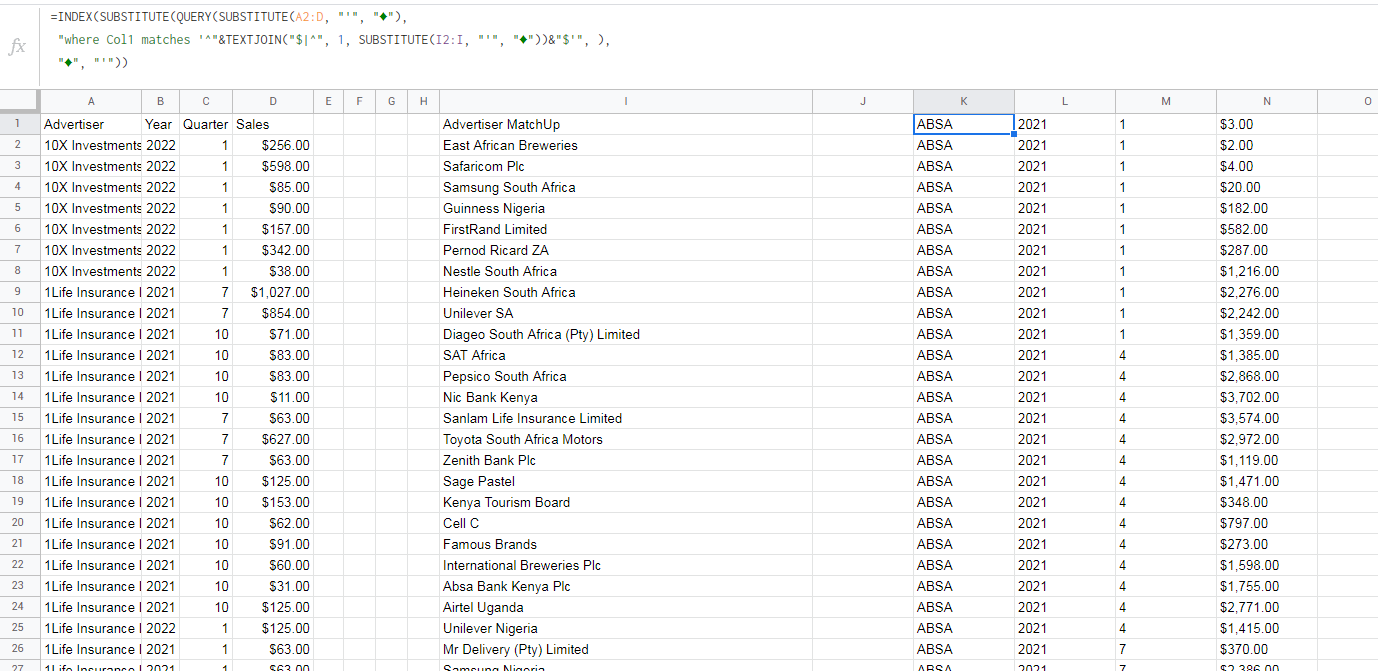This screenshot has height=671, width=1378.
Task: Click the Pepsico South Africa cell
Action: click(626, 376)
